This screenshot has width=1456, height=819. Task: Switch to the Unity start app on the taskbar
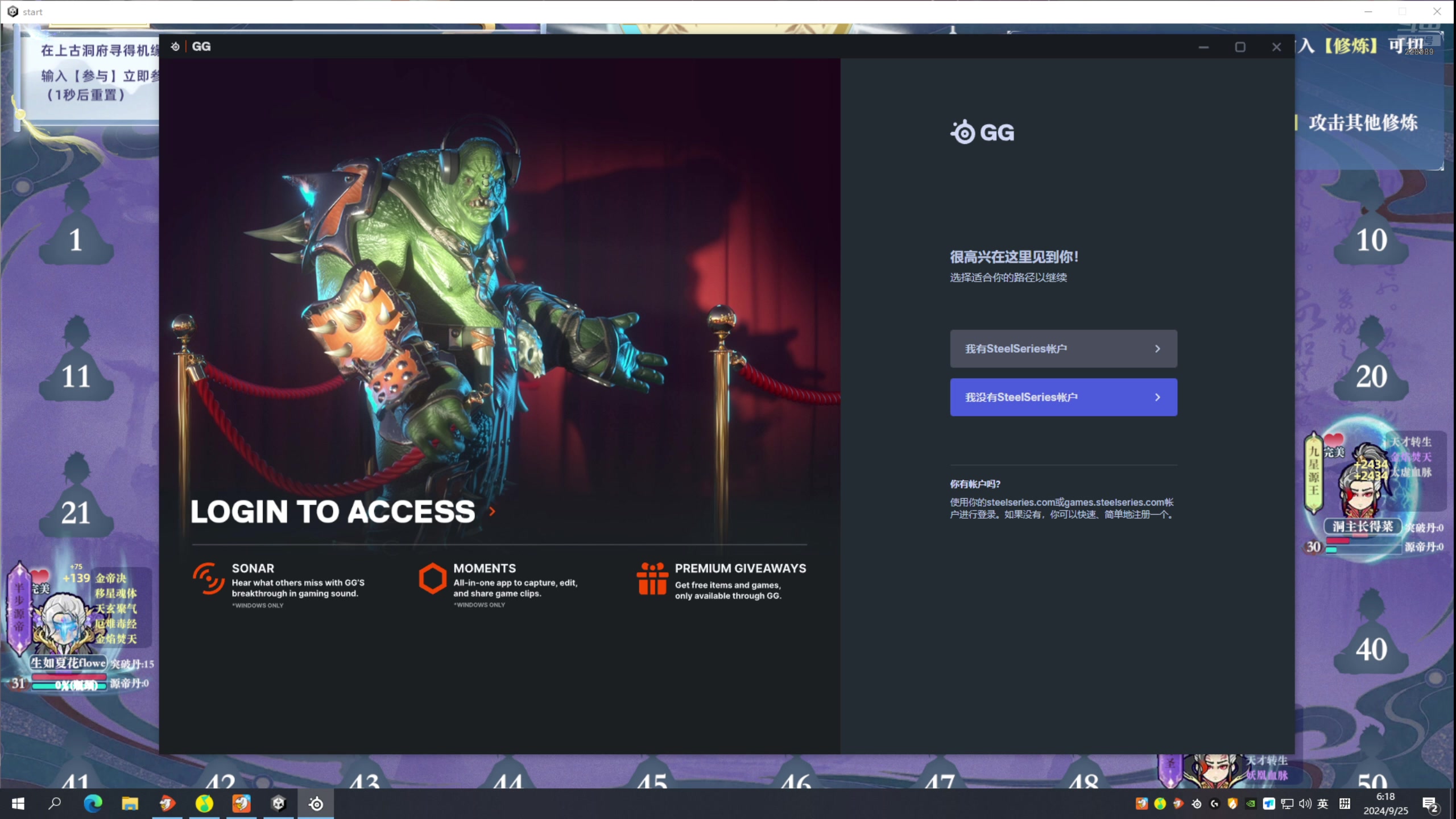[279, 804]
